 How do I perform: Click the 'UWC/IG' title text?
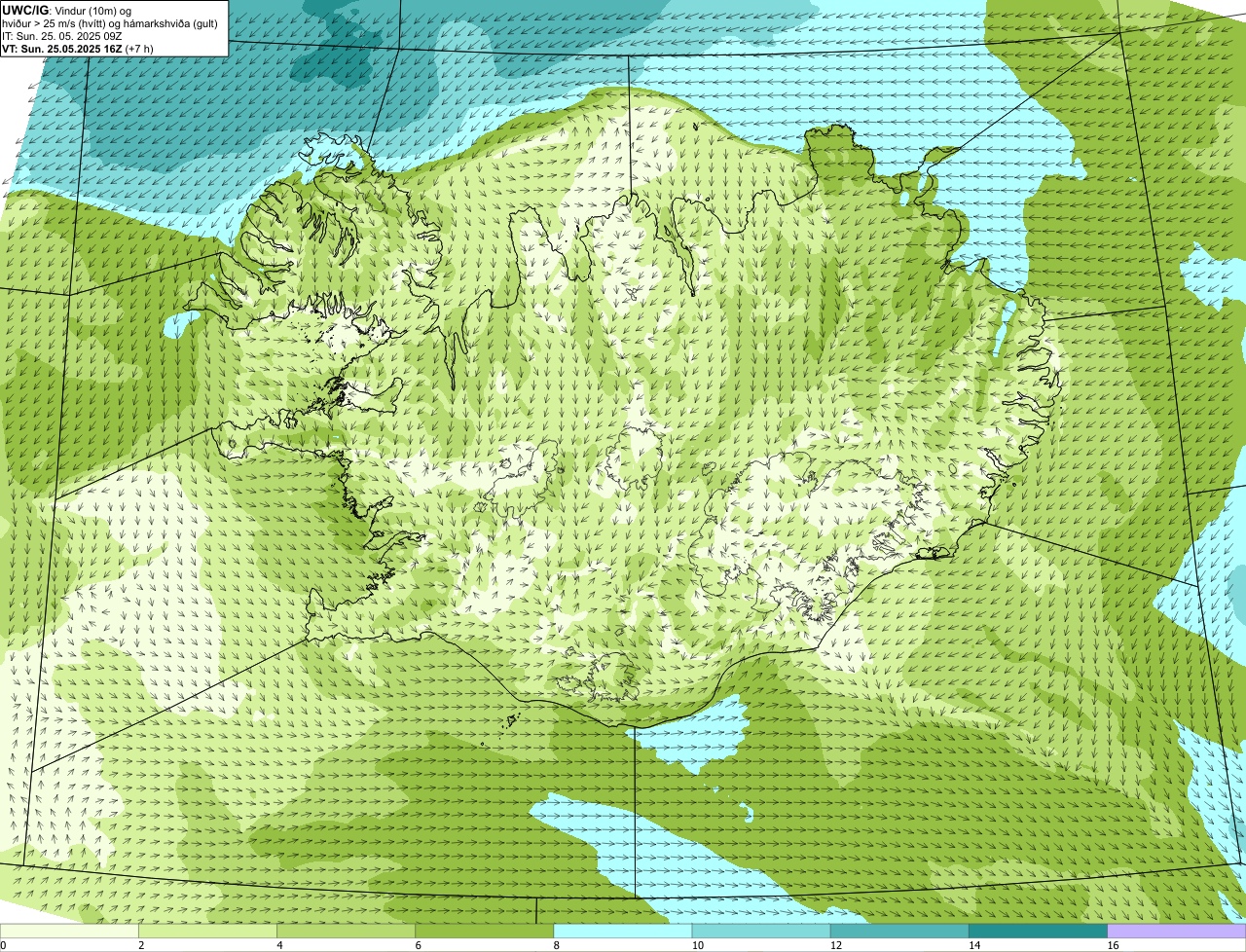pyautogui.click(x=26, y=10)
